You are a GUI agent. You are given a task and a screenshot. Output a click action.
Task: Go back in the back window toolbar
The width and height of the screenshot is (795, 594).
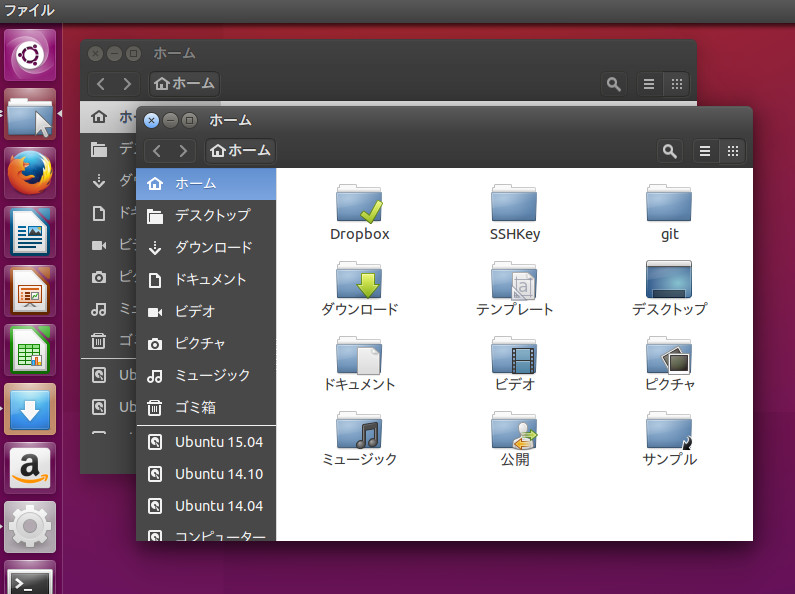101,84
